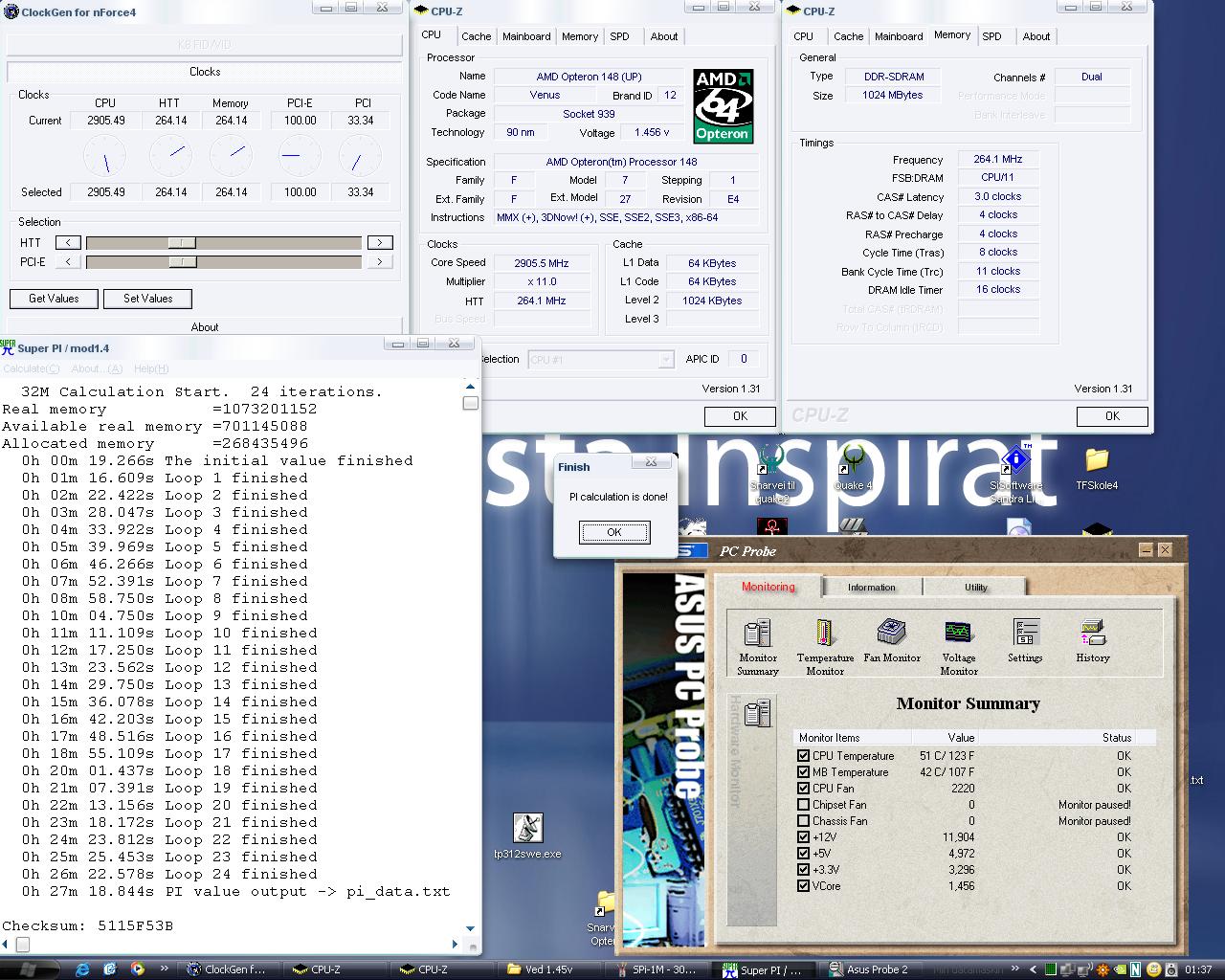Click the CAS# Latency 3.0 clocks value
Viewport: 1225px width, 980px height.
[998, 196]
